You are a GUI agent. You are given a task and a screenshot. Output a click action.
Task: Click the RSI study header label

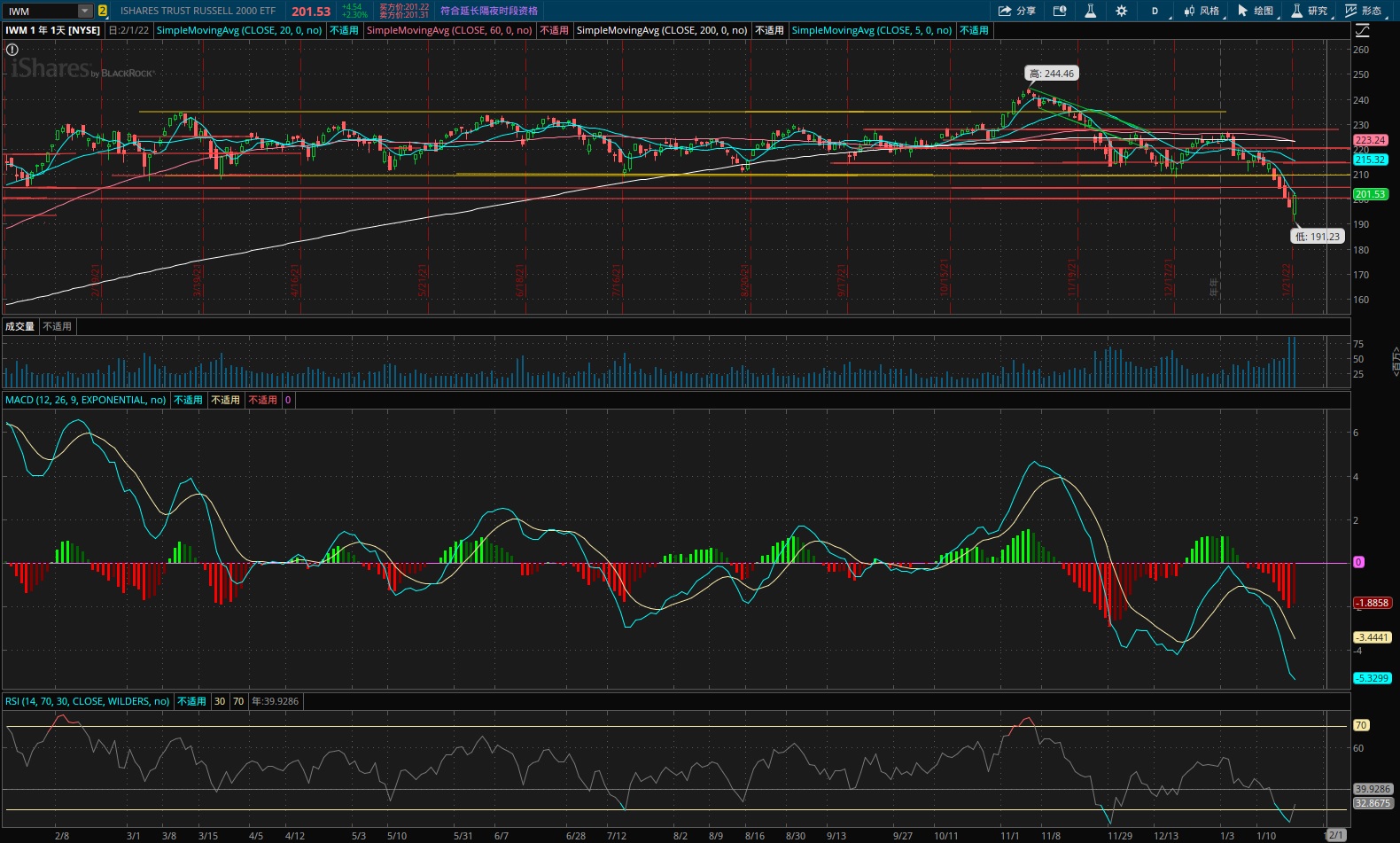pos(88,701)
